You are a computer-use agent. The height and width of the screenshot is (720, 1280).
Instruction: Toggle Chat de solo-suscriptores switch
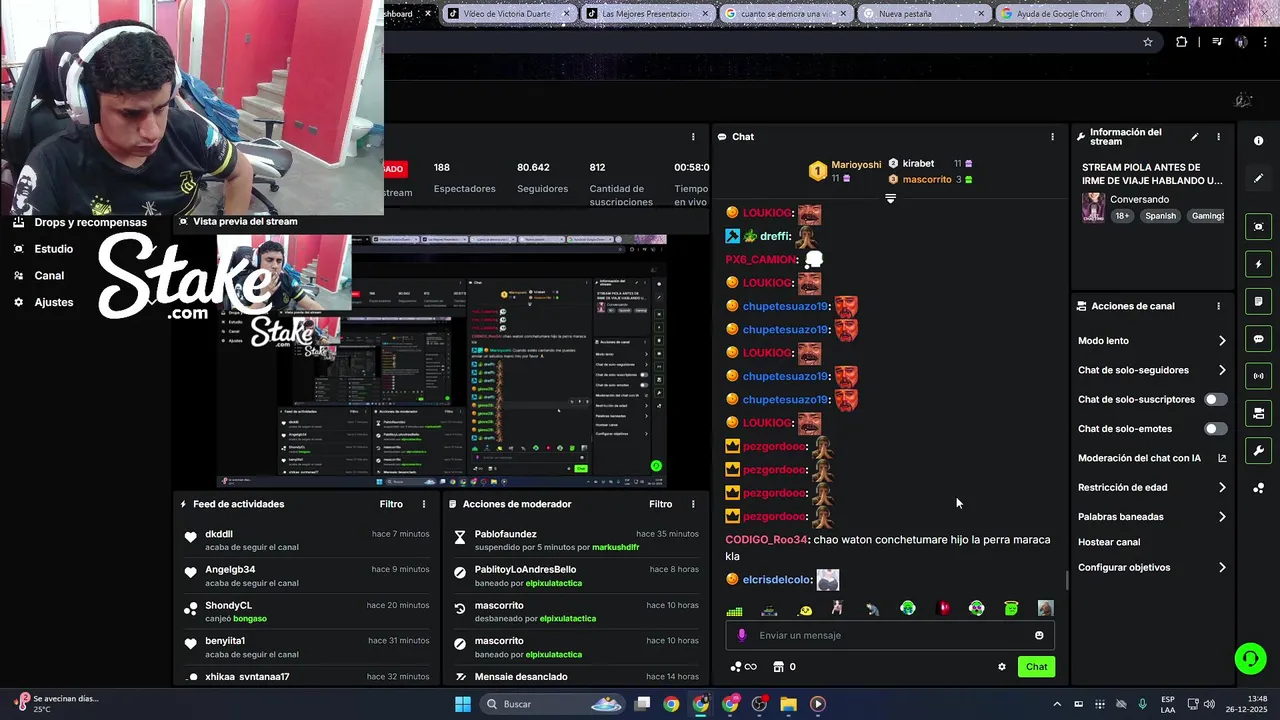coord(1215,399)
